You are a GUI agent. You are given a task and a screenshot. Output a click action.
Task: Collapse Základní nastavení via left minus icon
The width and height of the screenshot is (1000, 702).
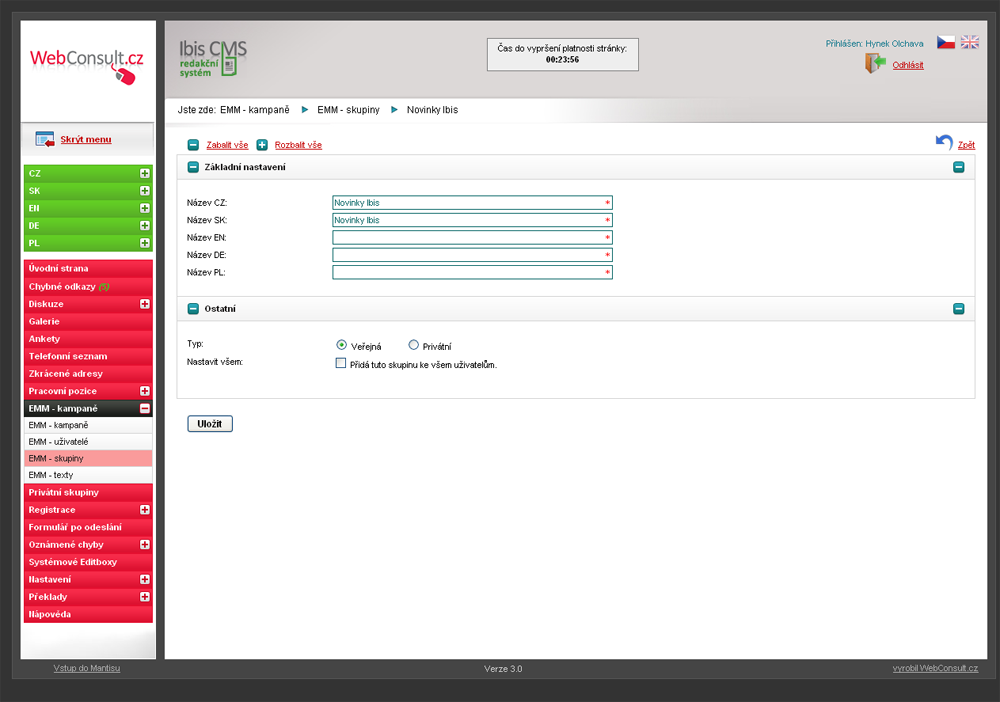pos(193,167)
